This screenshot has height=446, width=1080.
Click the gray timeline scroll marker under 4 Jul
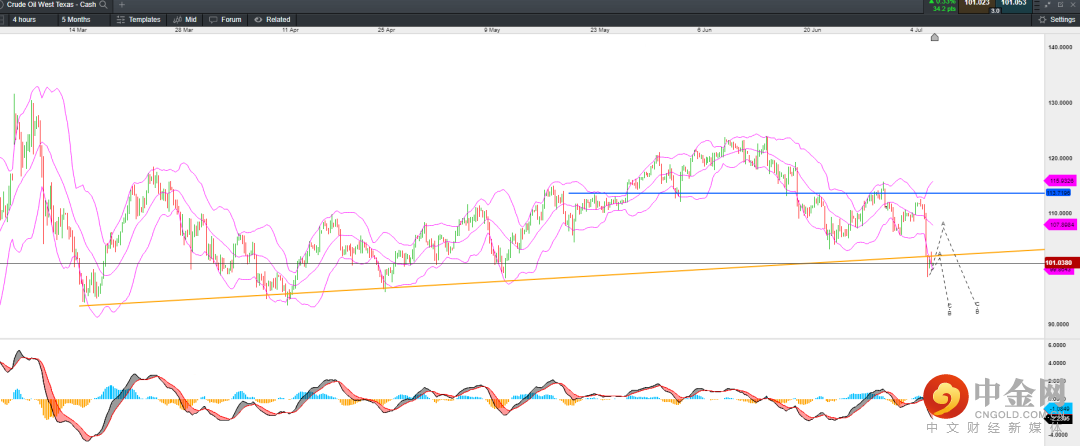pos(935,37)
